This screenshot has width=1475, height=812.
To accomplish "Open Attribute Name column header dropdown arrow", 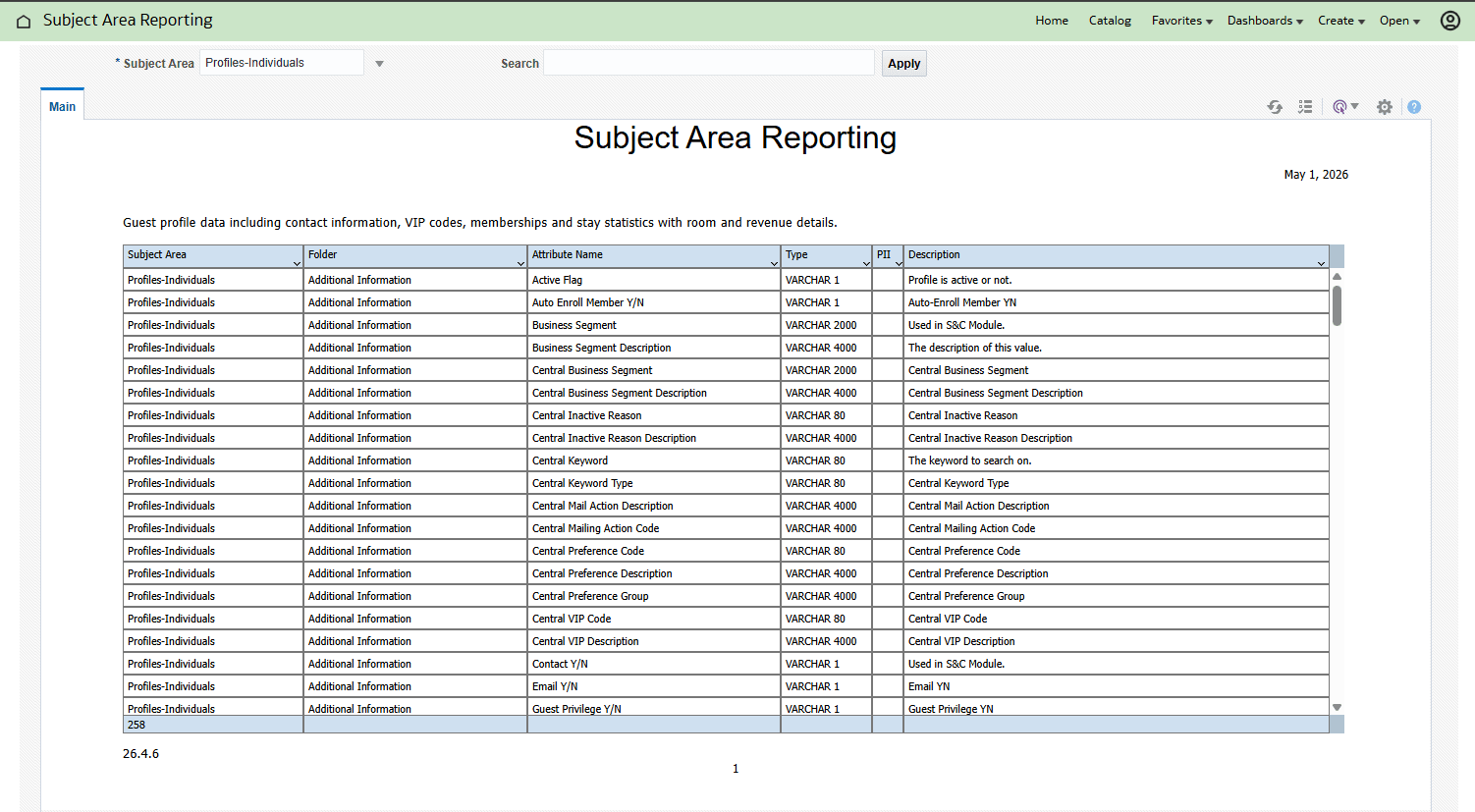I will pos(774,263).
